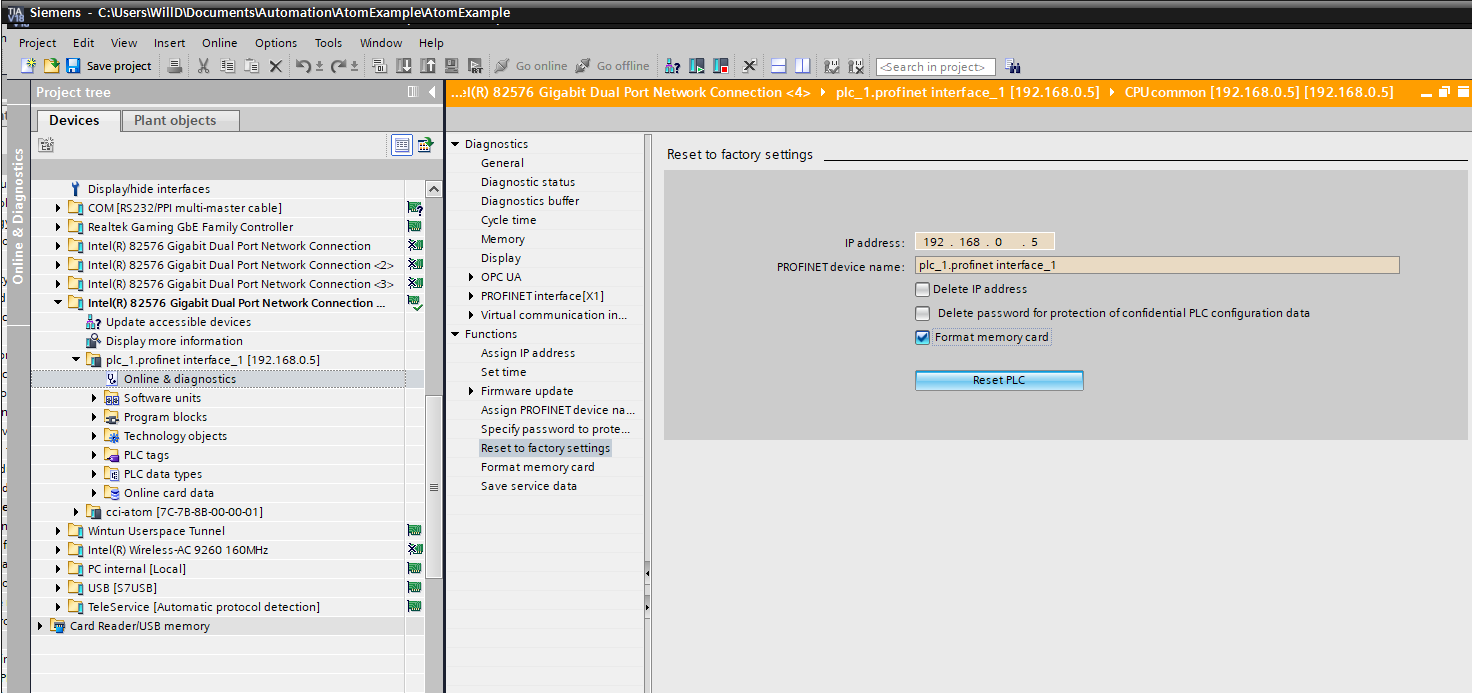Click the Accessible devices toolbar icon
The width and height of the screenshot is (1472, 693).
pos(672,66)
